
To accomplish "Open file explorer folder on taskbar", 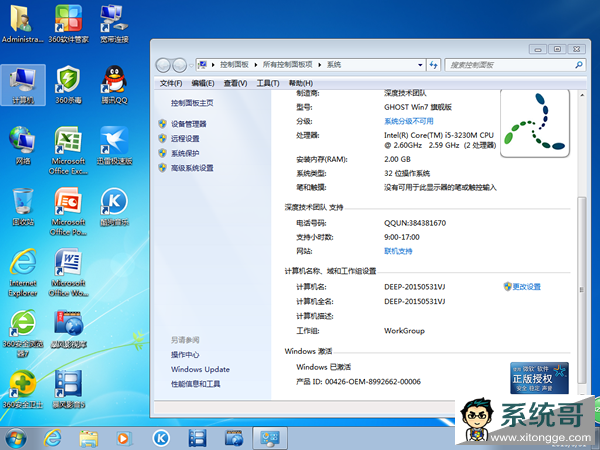I will (x=88, y=439).
